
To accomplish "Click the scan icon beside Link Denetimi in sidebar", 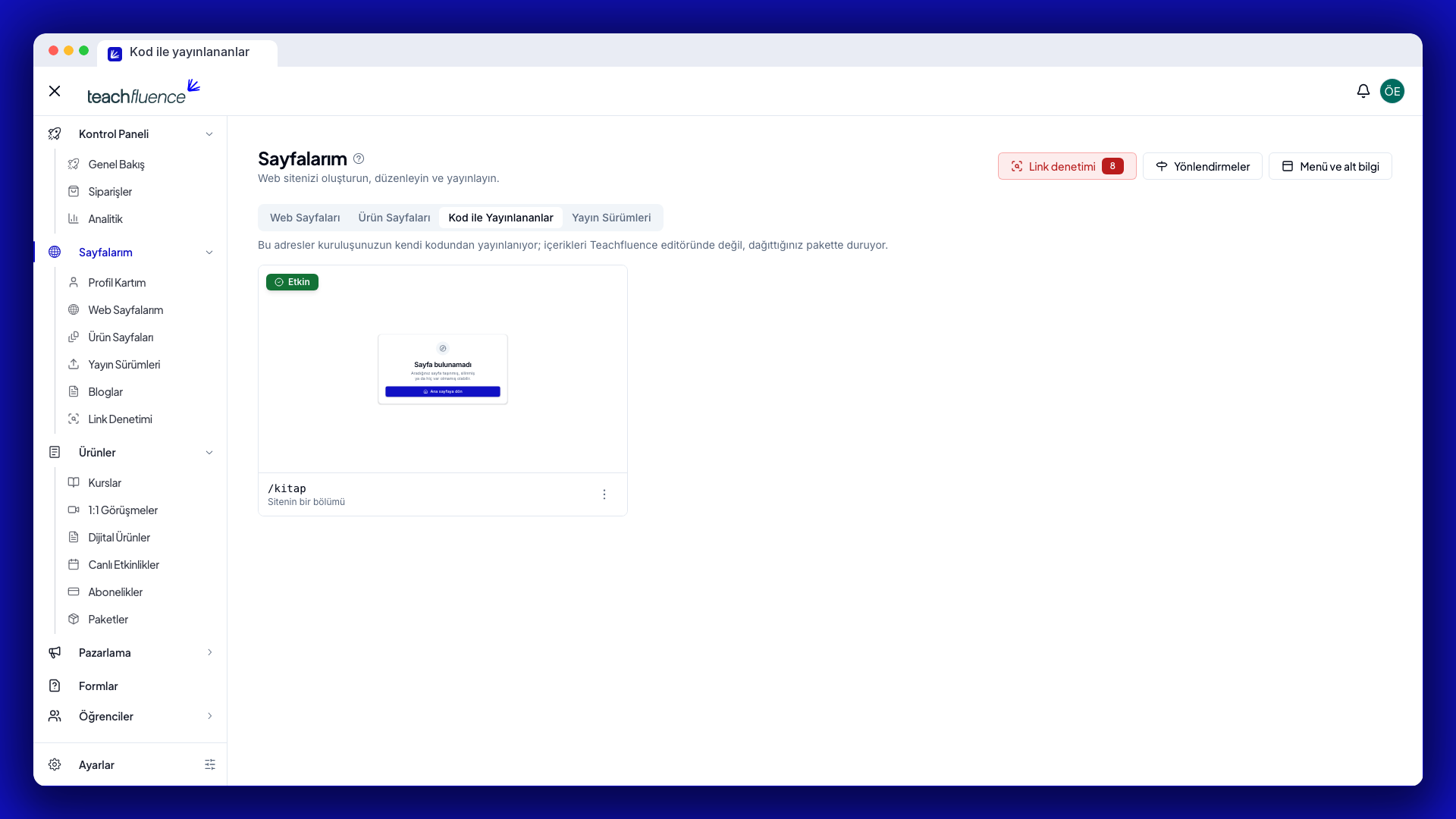I will [x=74, y=419].
